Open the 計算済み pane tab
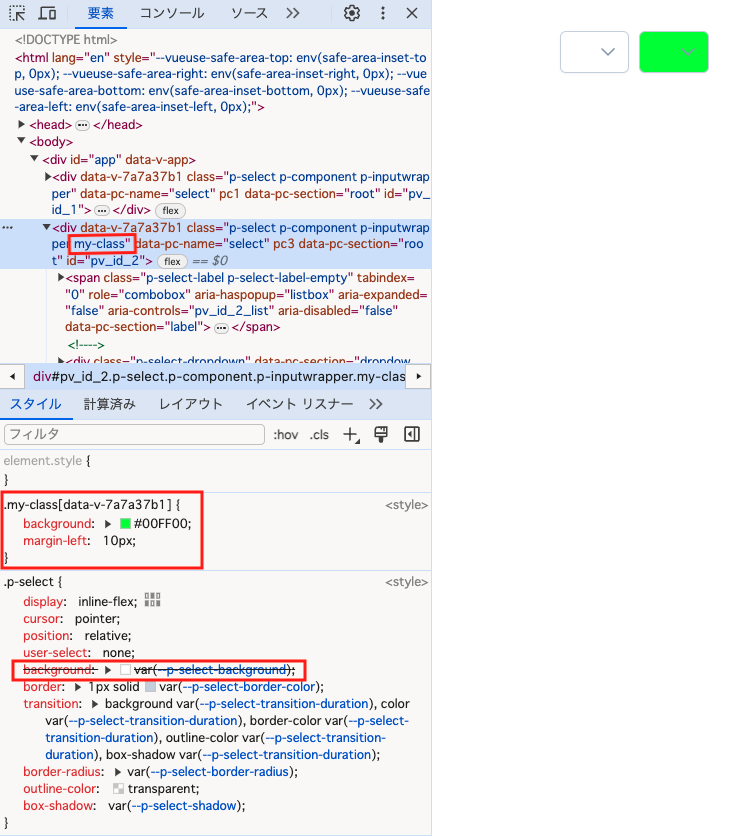The height and width of the screenshot is (836, 744). [x=110, y=404]
